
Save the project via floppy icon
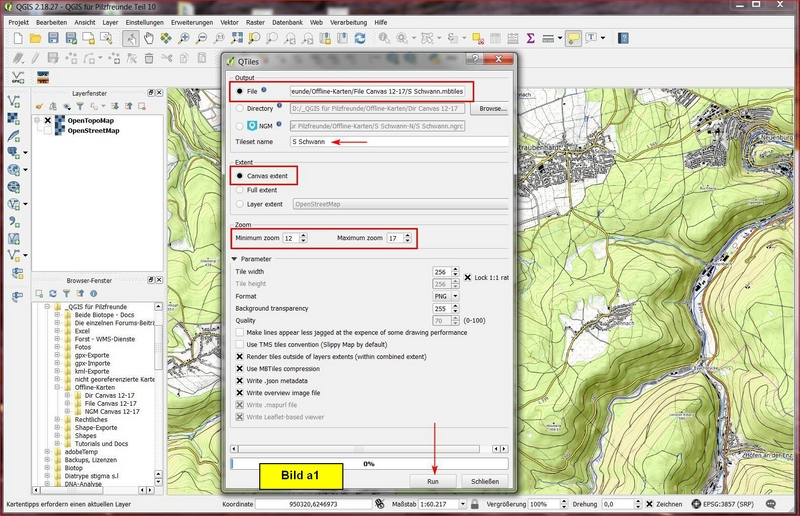point(53,38)
